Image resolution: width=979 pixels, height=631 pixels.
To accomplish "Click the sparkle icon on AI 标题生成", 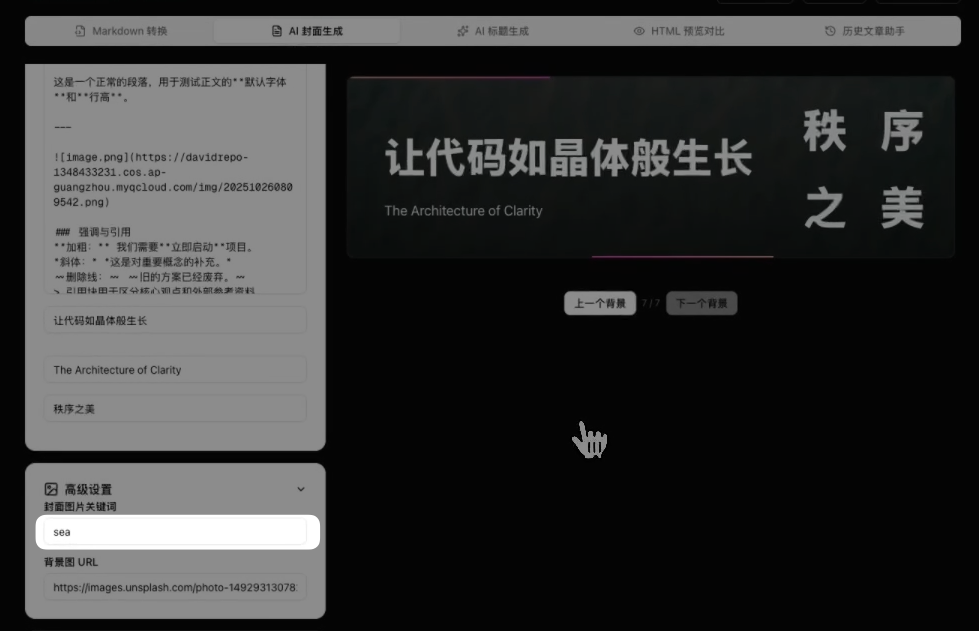I will [x=463, y=31].
